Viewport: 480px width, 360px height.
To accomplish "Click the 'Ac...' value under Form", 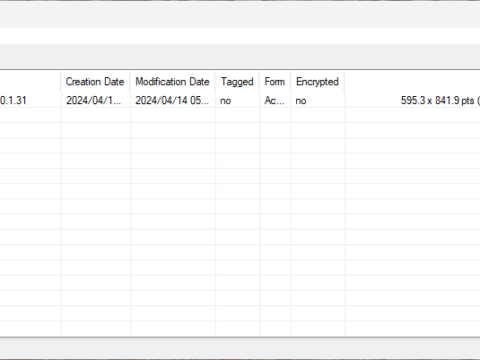I will 275,100.
